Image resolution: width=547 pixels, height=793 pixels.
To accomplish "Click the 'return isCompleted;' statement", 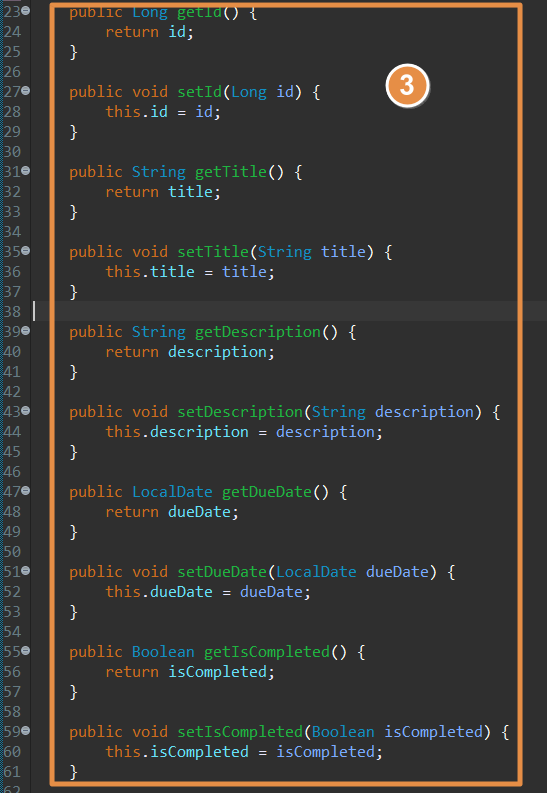I will (190, 672).
